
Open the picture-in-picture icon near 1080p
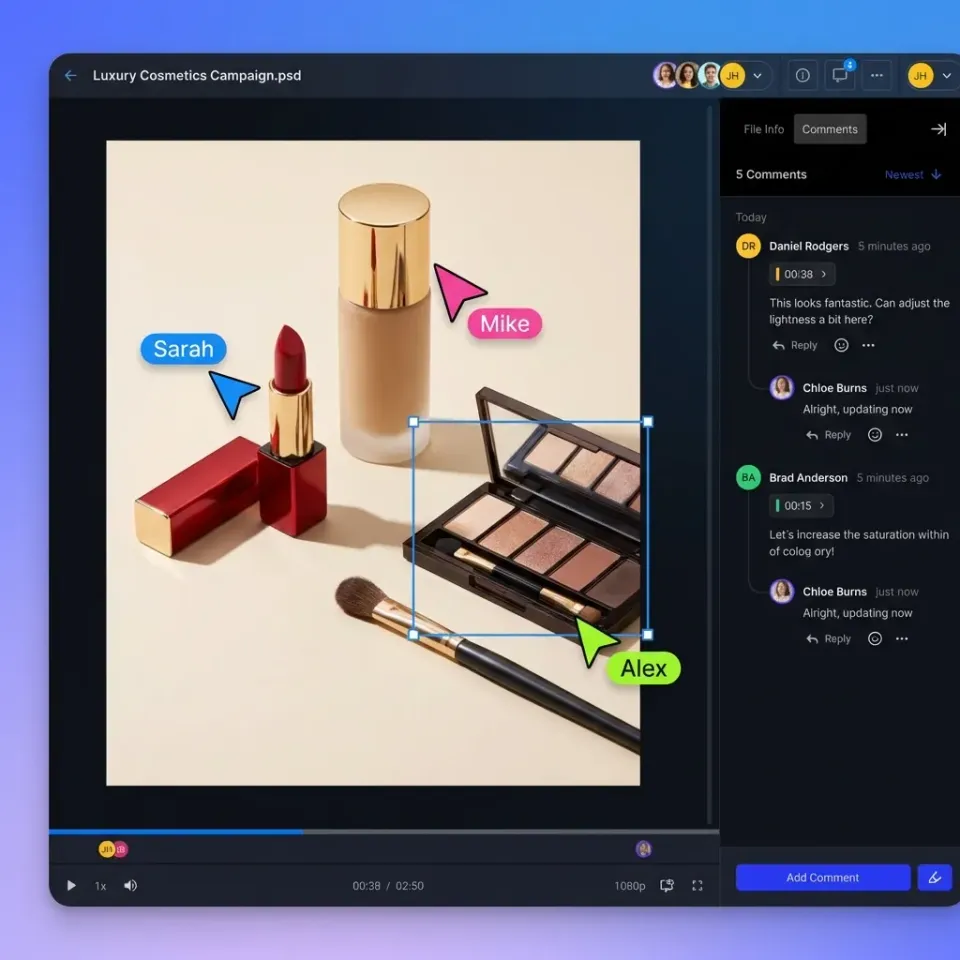tap(667, 885)
